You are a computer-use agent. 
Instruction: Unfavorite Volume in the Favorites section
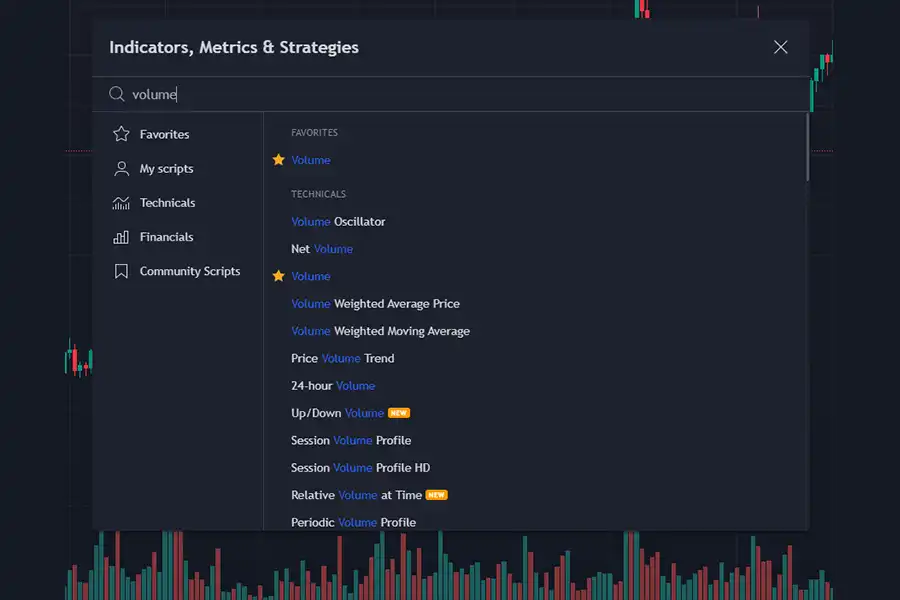tap(278, 160)
